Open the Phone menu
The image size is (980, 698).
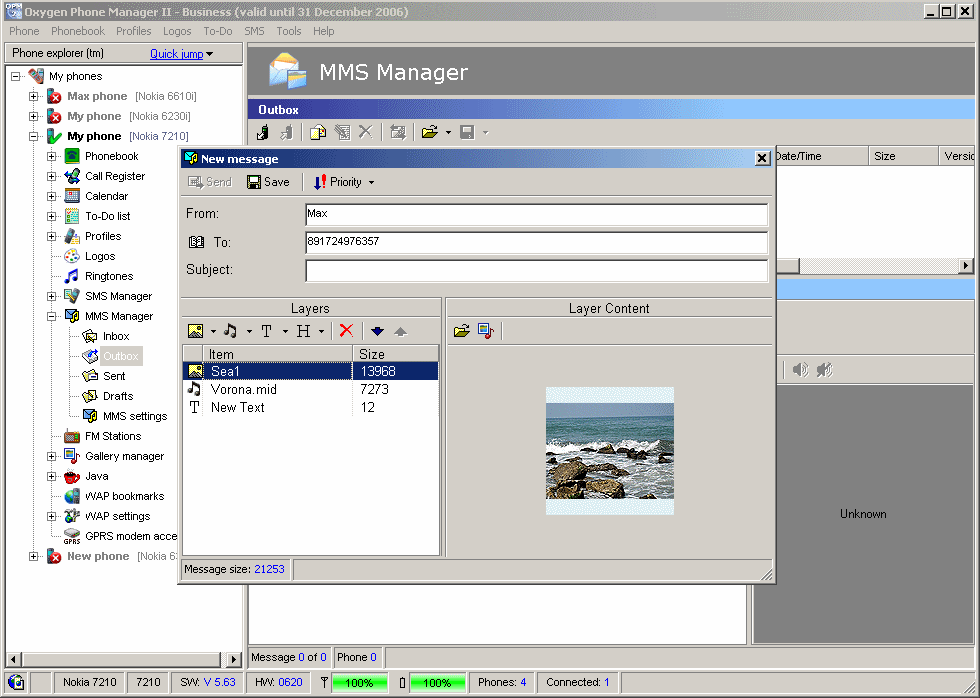pos(24,31)
